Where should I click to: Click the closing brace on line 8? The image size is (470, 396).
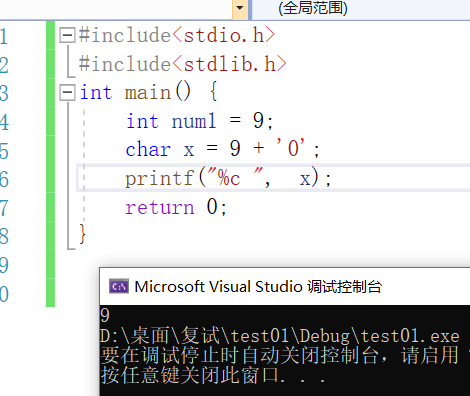click(82, 234)
